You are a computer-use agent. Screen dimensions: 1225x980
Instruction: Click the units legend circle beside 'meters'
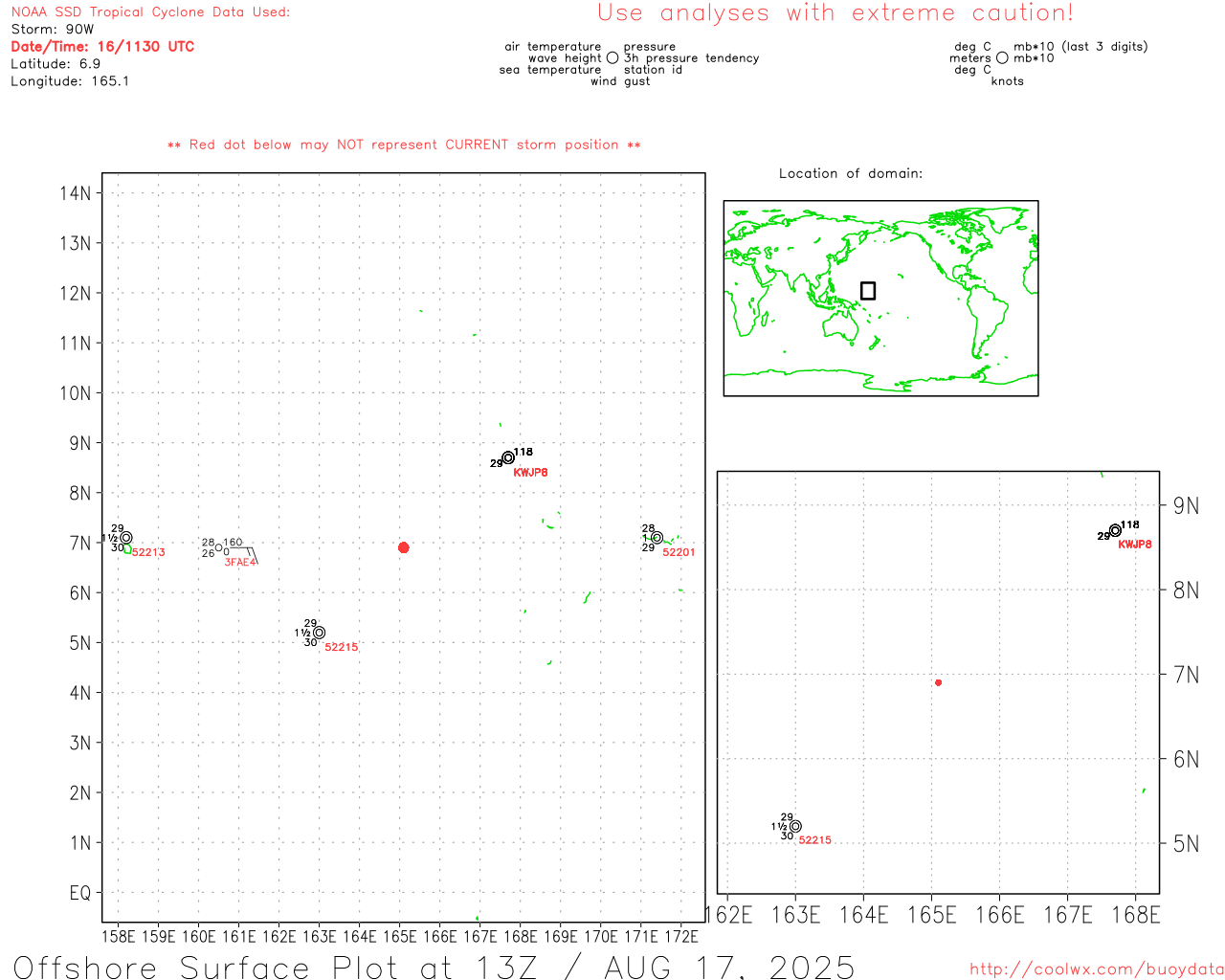click(x=1002, y=57)
